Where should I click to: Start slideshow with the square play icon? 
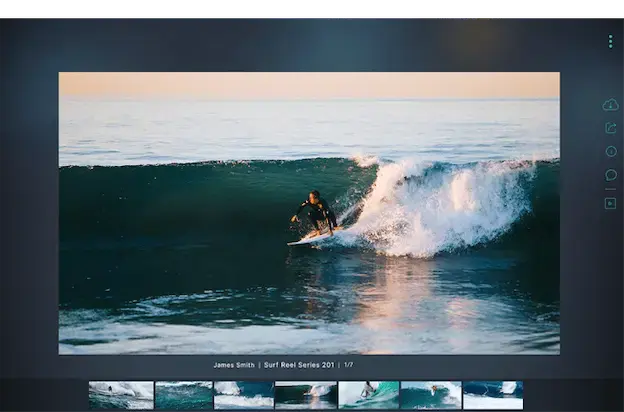point(610,203)
